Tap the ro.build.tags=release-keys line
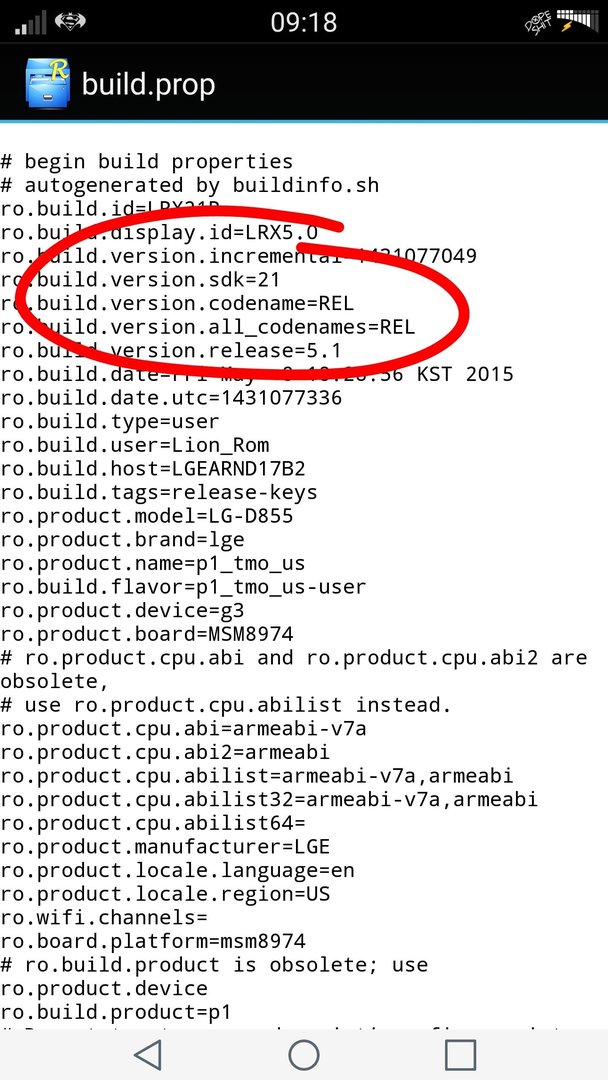The height and width of the screenshot is (1080, 608). coord(159,492)
